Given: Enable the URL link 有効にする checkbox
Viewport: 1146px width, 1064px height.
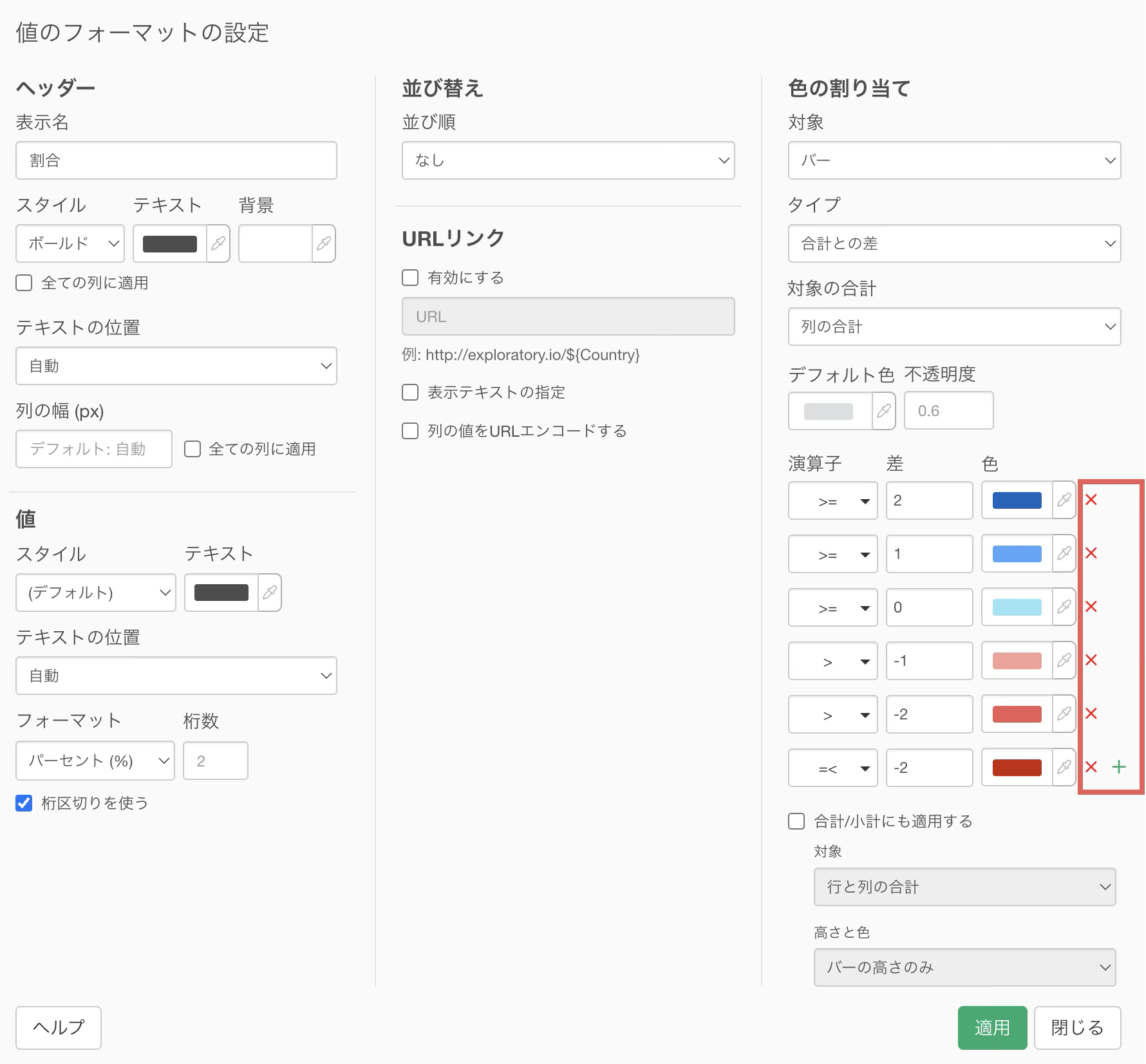Looking at the screenshot, I should (x=410, y=278).
